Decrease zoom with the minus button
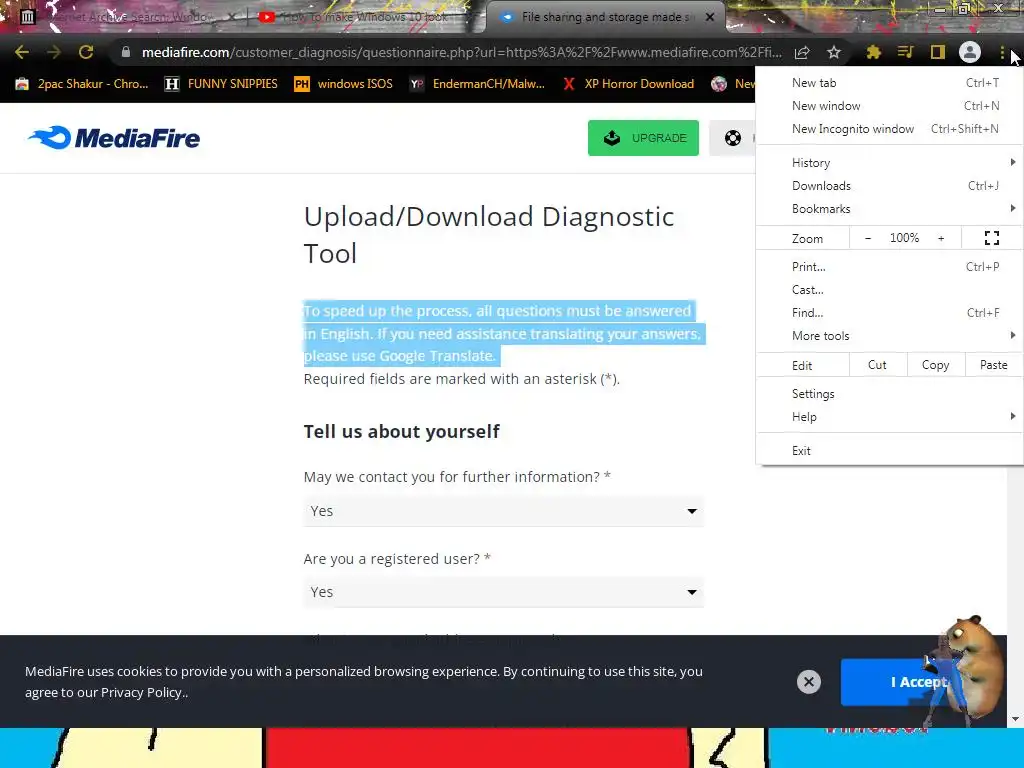1024x768 pixels. click(868, 238)
